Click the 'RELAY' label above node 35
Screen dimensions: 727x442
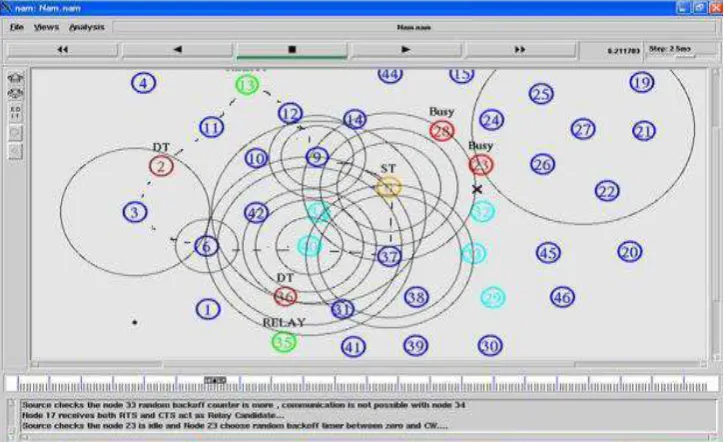click(284, 323)
